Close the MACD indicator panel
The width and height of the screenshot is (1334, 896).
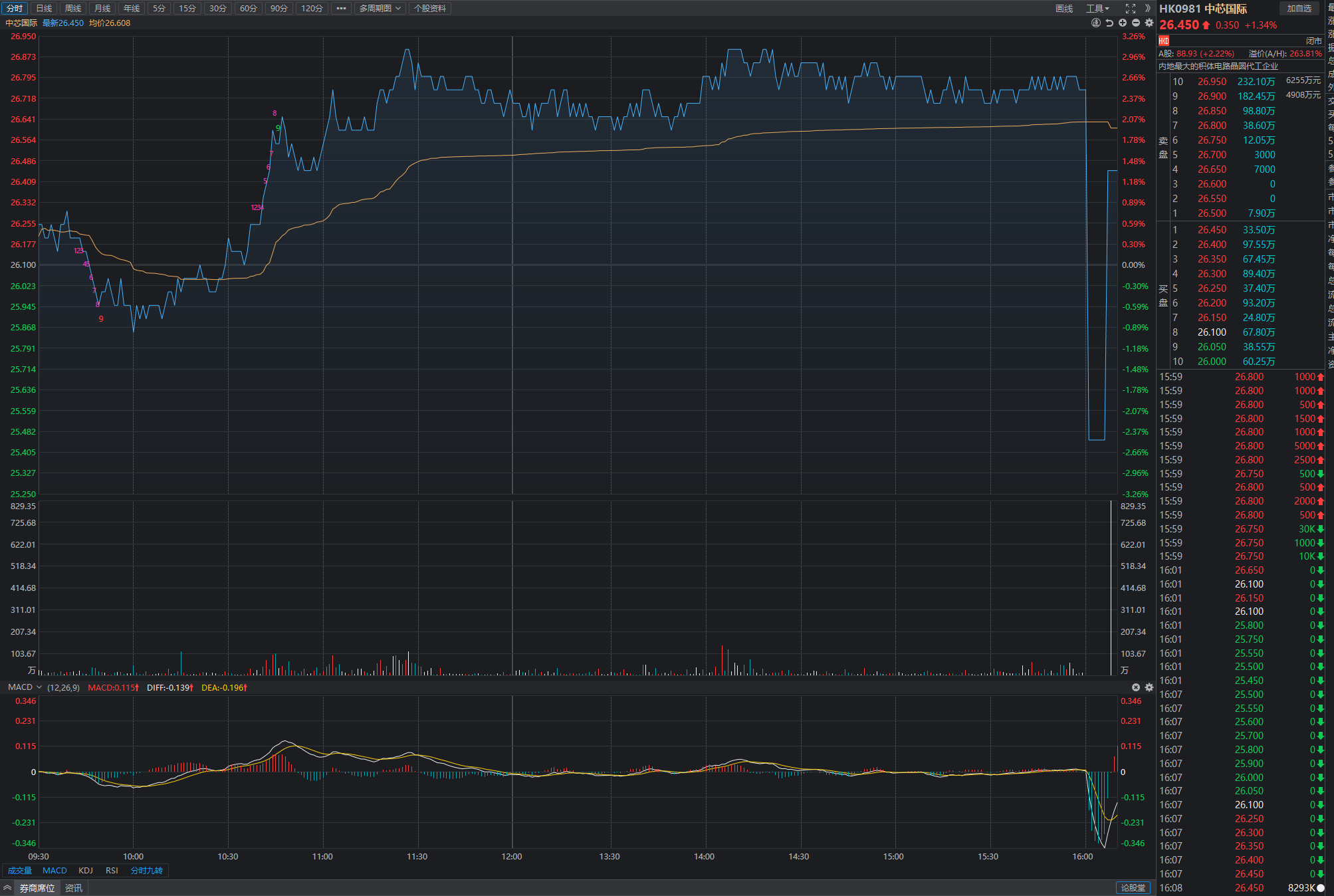(1136, 687)
